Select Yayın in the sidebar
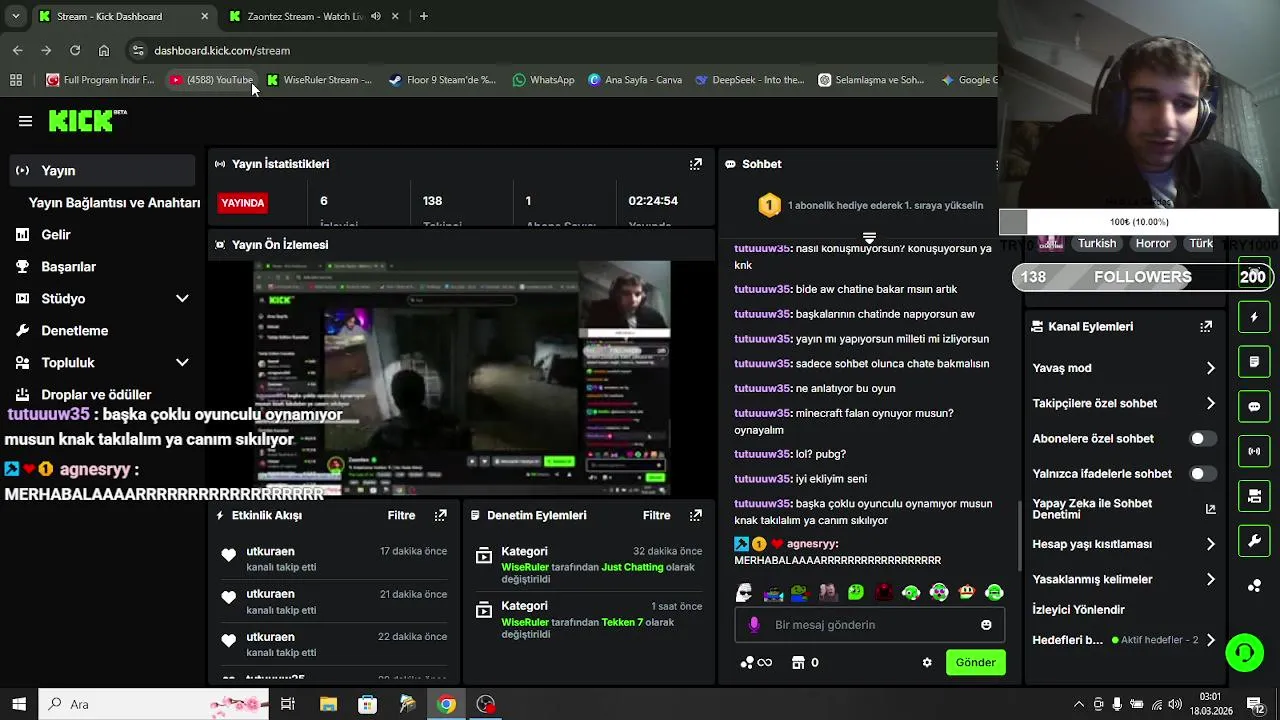The width and height of the screenshot is (1280, 720). pyautogui.click(x=100, y=170)
